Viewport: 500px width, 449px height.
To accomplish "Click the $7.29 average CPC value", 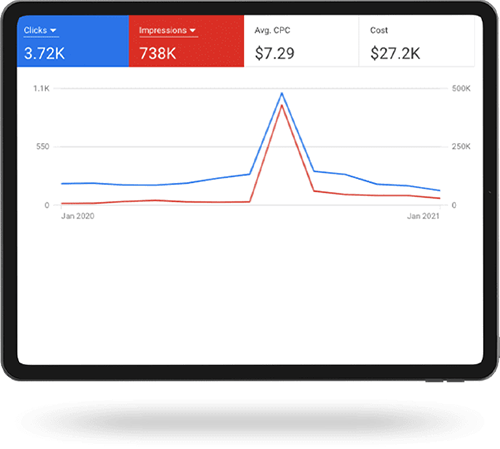I will pos(275,53).
